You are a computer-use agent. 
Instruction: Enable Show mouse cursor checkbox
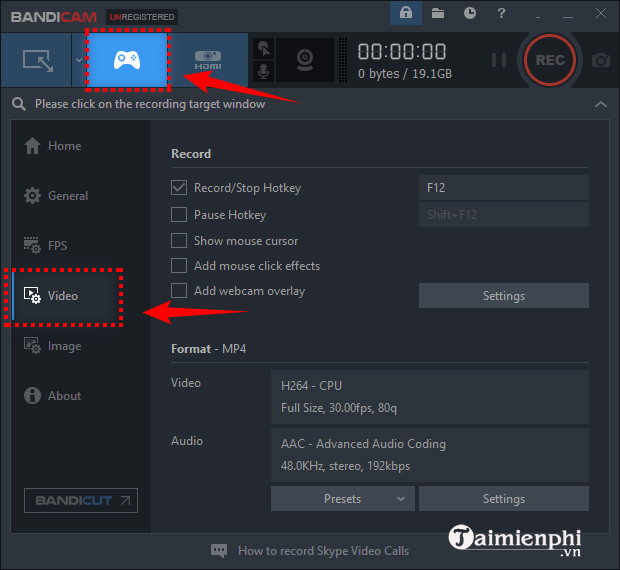click(x=179, y=240)
